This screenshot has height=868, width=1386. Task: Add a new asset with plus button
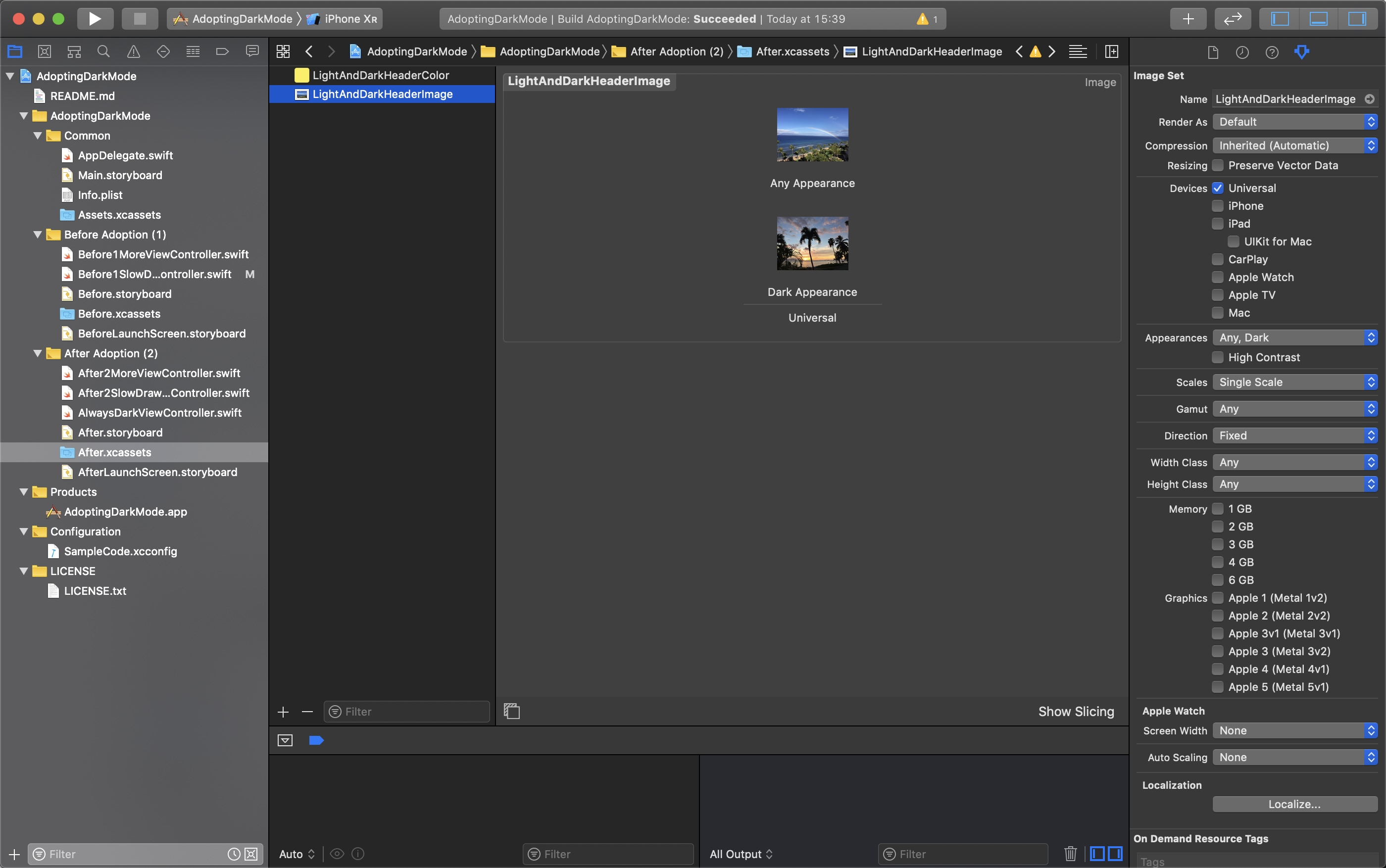click(x=283, y=712)
